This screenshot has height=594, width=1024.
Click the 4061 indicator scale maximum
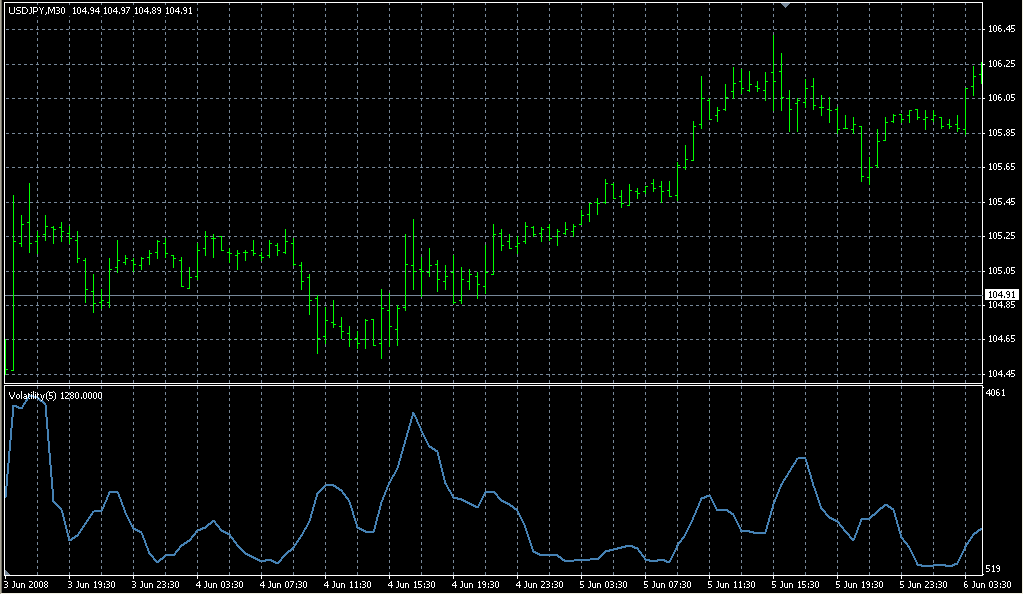point(996,392)
